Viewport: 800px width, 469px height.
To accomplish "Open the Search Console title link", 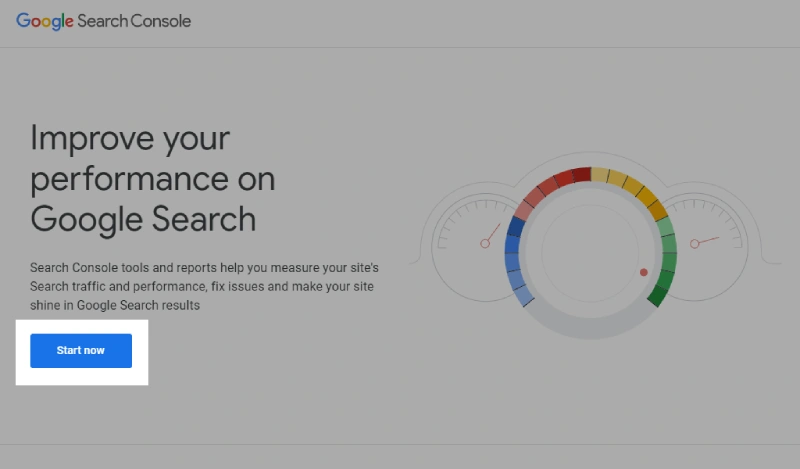I will tap(134, 21).
